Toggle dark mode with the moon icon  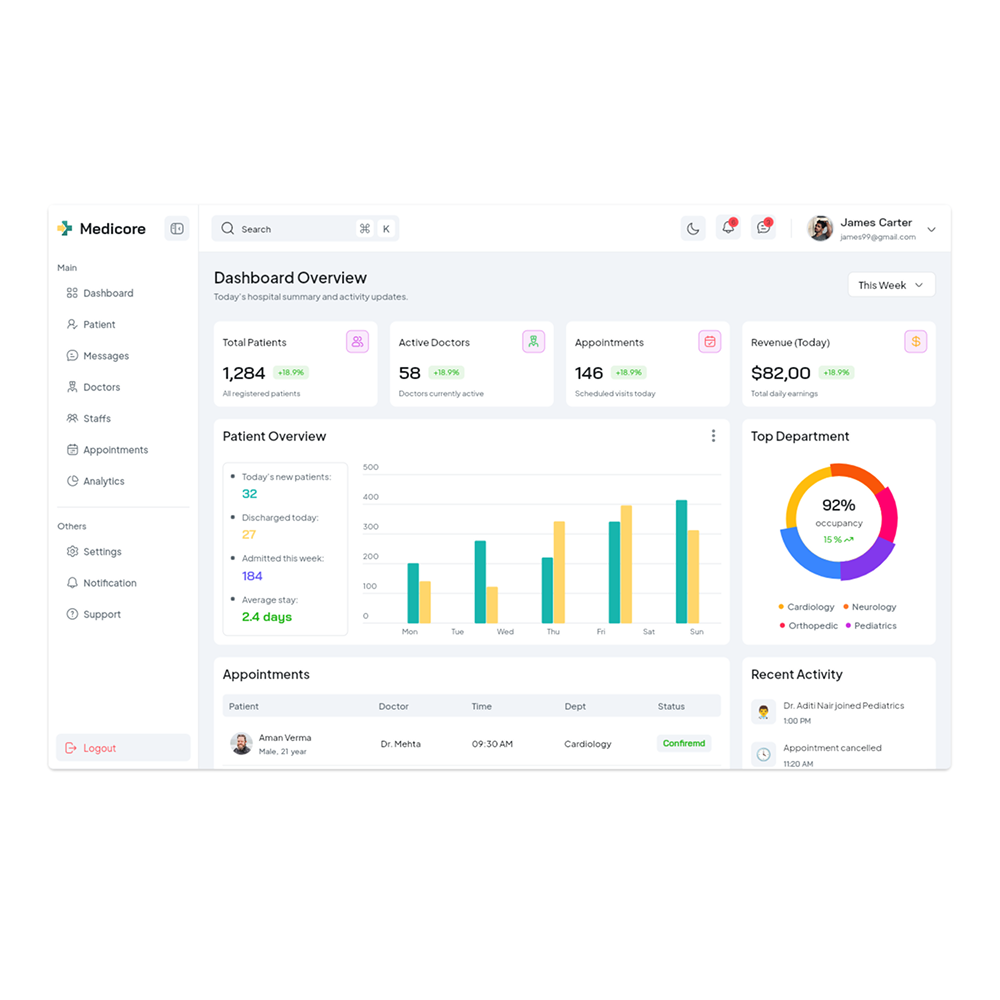pyautogui.click(x=693, y=229)
